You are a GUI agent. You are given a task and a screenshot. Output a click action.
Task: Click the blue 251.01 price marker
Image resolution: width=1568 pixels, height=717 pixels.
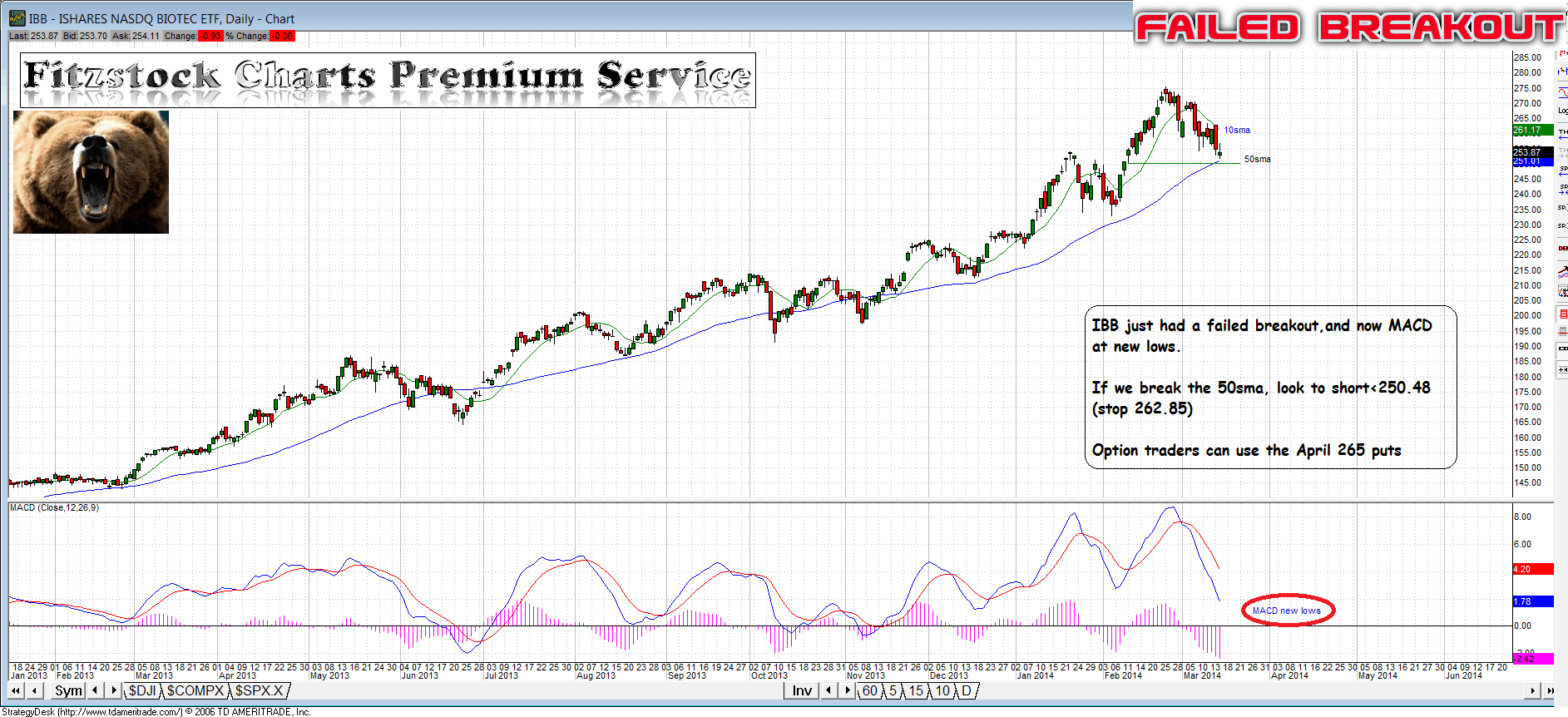[x=1532, y=161]
